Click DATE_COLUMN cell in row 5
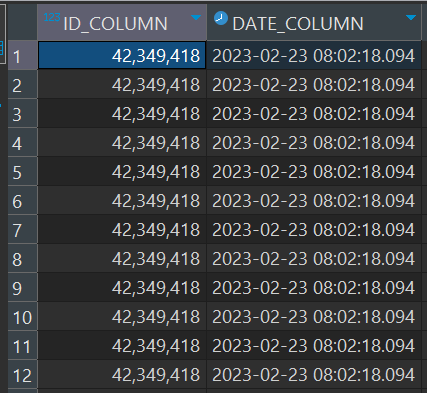Screen dimensions: 427x393 click(x=314, y=171)
